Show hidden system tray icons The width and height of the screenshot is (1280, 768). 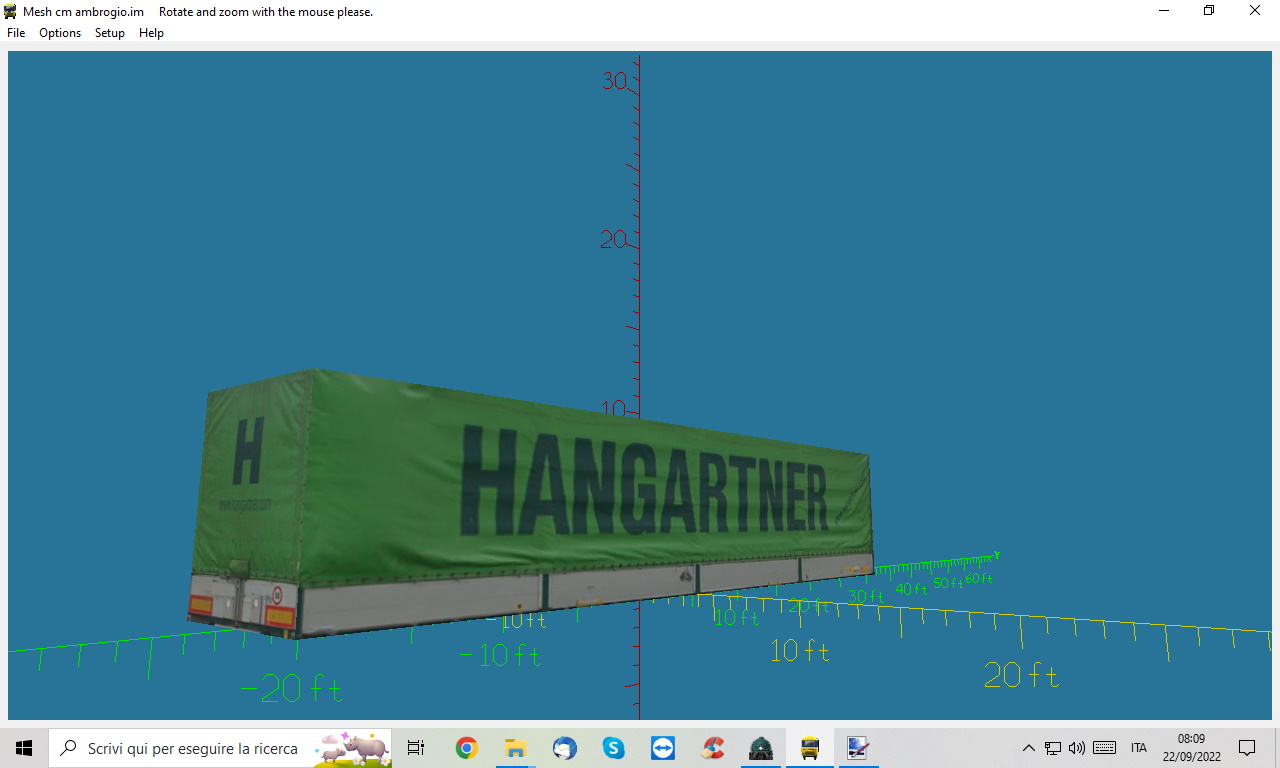pyautogui.click(x=1028, y=748)
